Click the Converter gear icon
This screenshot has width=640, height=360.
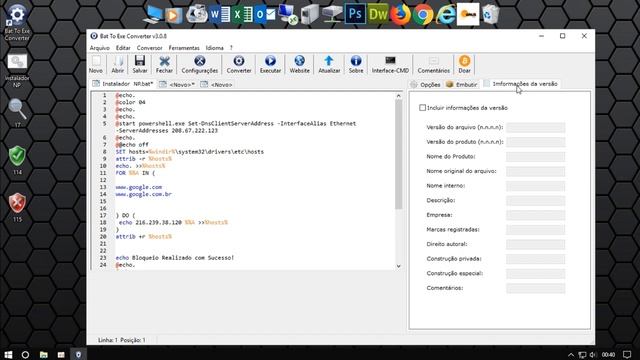pos(239,64)
